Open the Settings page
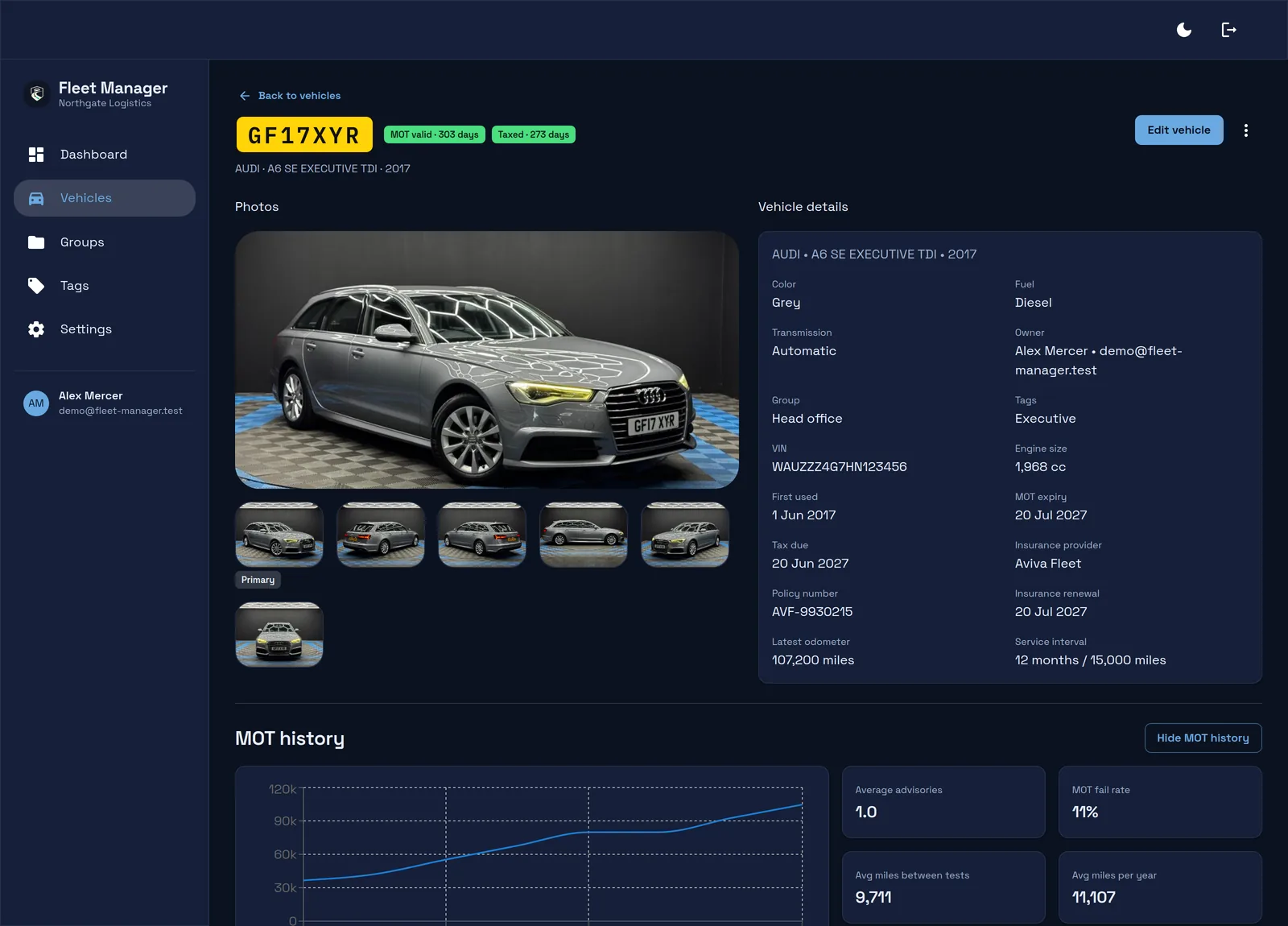The height and width of the screenshot is (926, 1288). pos(105,329)
